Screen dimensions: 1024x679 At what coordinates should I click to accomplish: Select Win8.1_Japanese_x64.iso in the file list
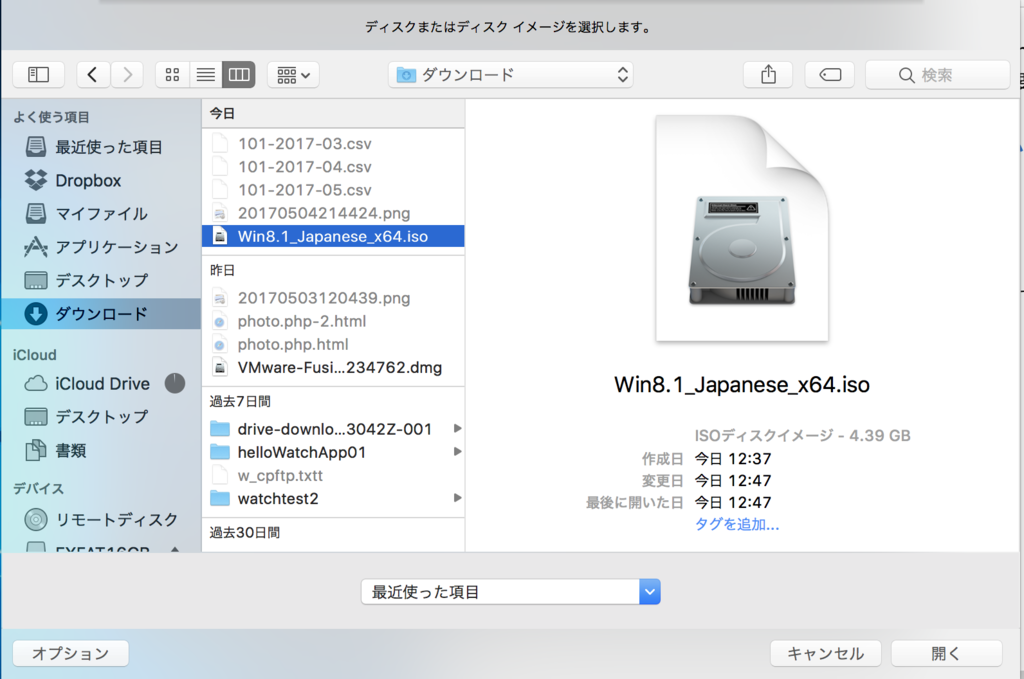(x=333, y=236)
